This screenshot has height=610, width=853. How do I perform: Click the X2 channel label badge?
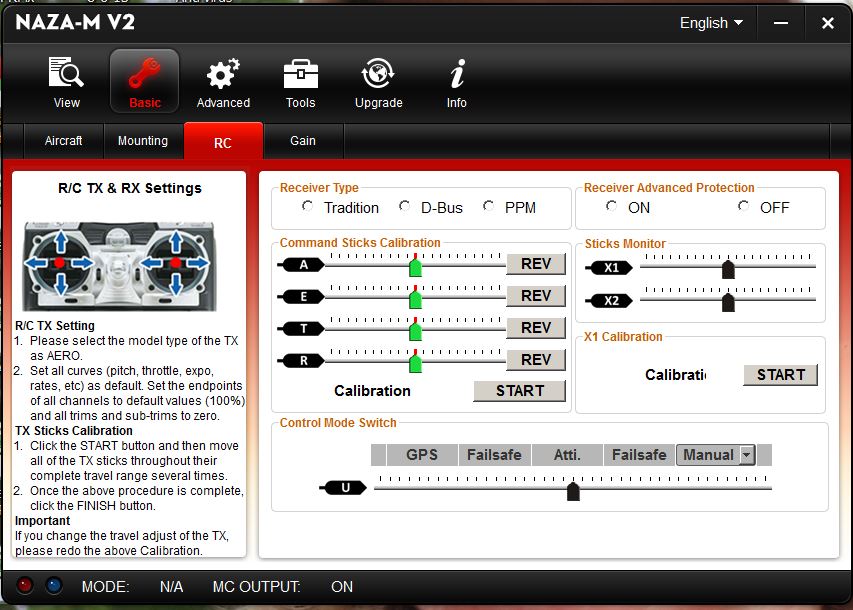click(609, 300)
